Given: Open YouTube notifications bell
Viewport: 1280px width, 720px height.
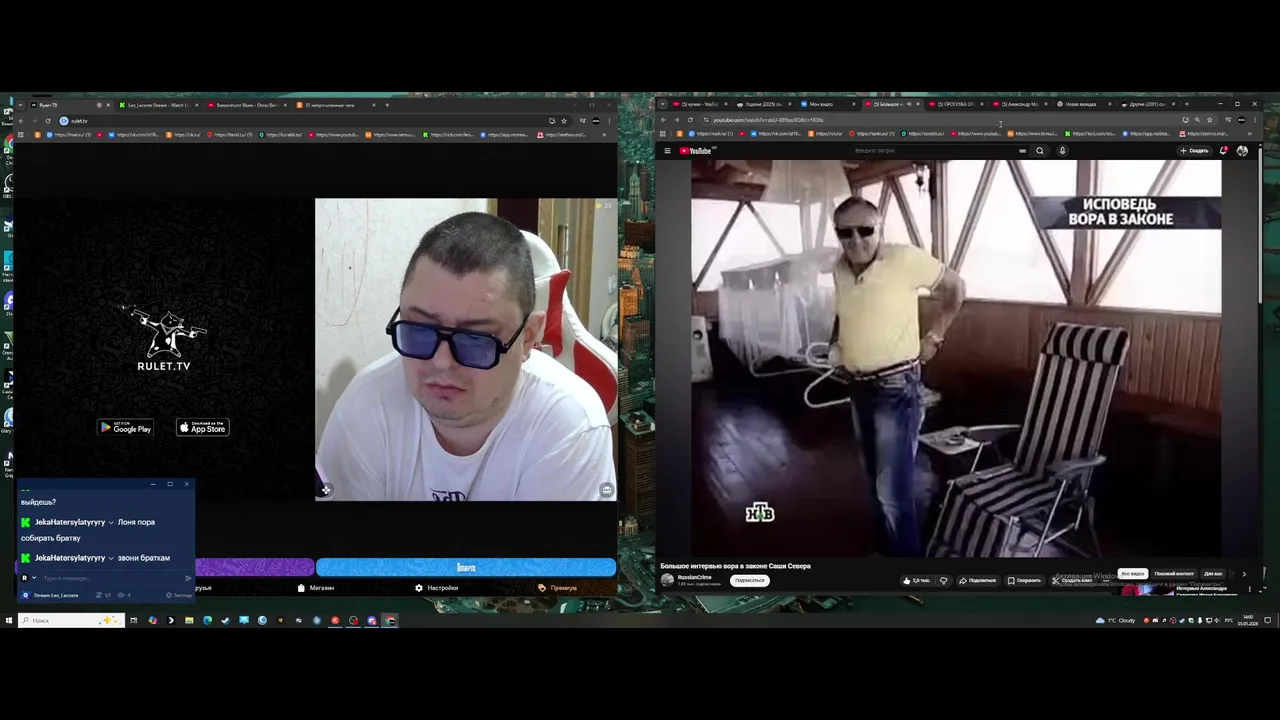Looking at the screenshot, I should pyautogui.click(x=1223, y=151).
